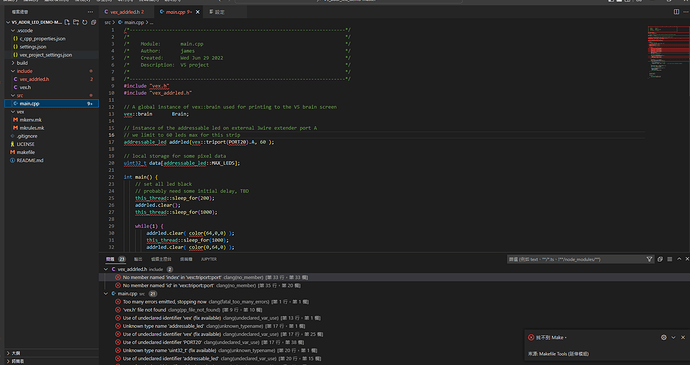This screenshot has height=365, width=690.
Task: Click the New File icon in explorer header
Action: tap(67, 22)
